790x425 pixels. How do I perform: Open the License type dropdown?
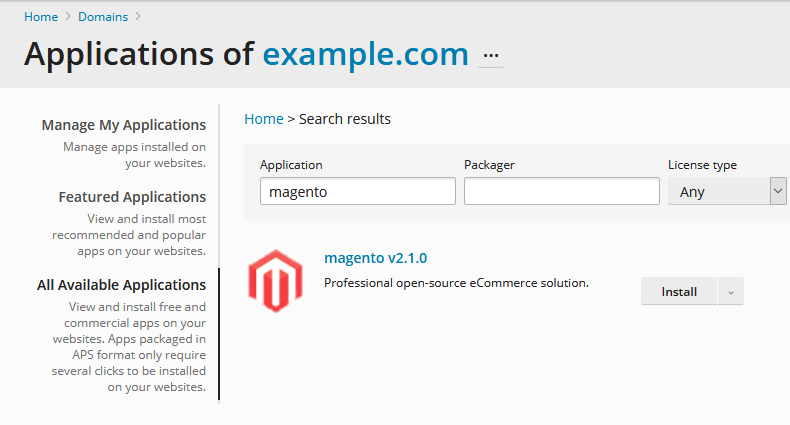tap(727, 191)
